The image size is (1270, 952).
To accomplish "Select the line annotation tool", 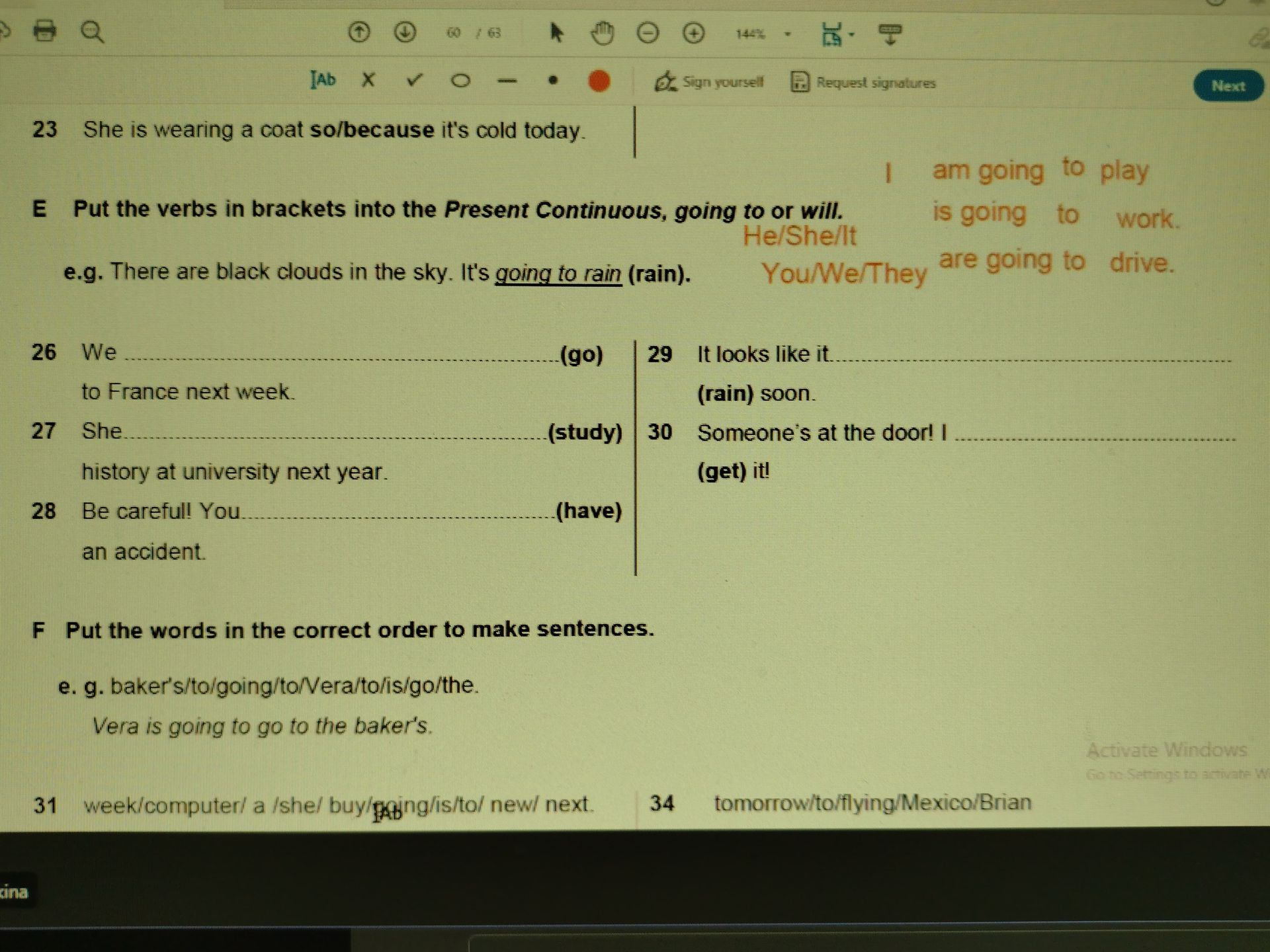I will (x=507, y=81).
